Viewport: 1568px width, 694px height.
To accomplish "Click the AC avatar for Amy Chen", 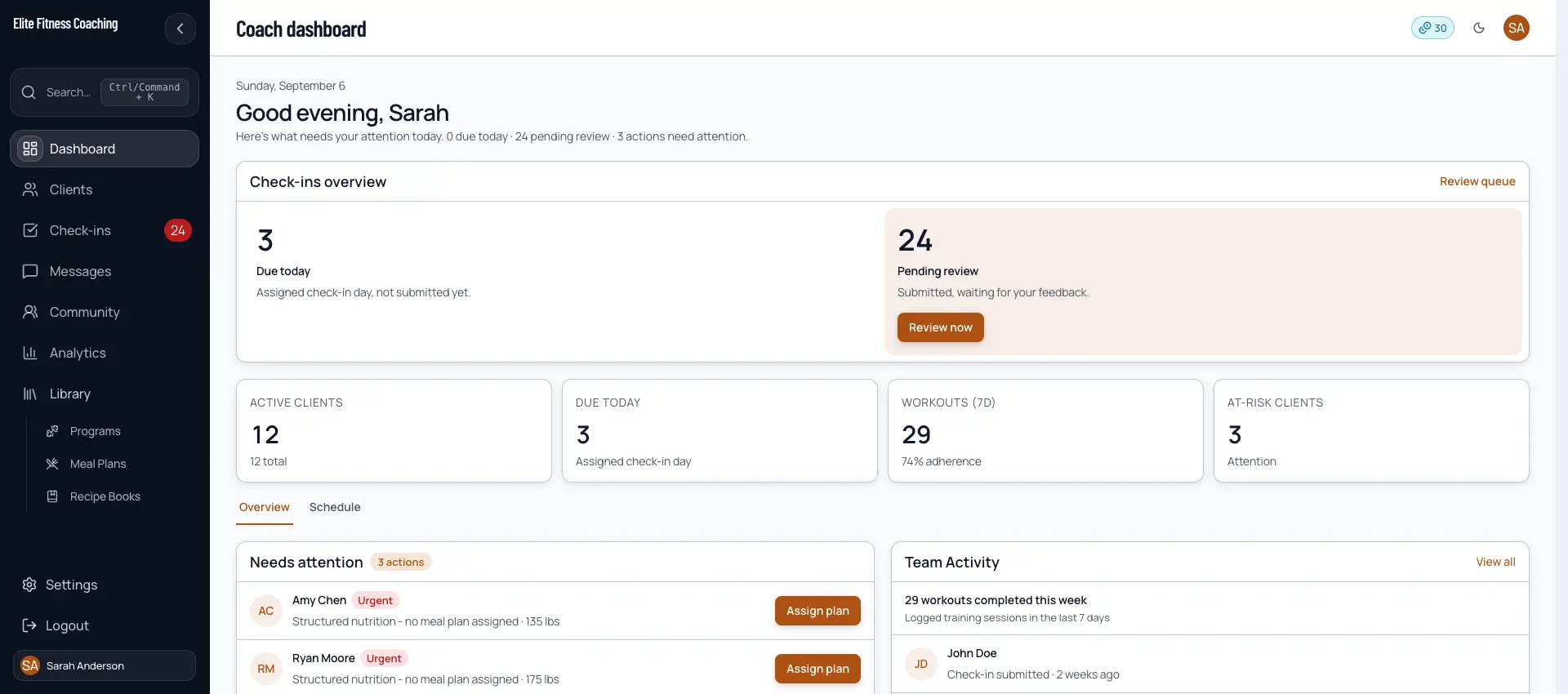I will [266, 611].
